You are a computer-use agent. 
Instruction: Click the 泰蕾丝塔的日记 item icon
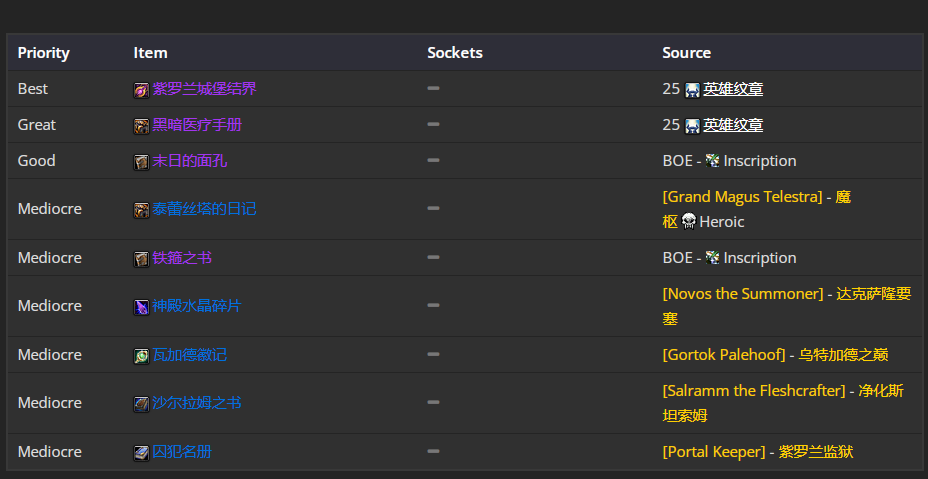coord(141,210)
